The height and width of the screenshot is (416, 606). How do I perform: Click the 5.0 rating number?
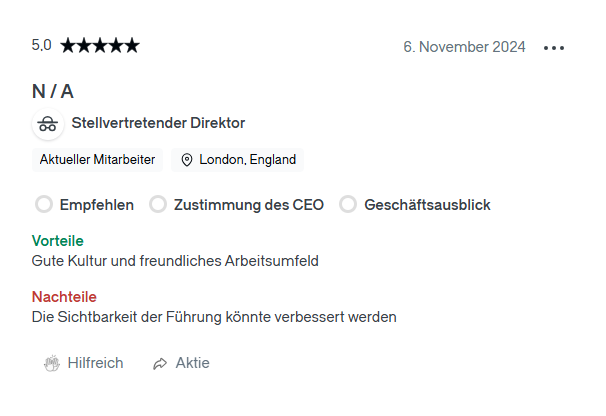coord(41,45)
